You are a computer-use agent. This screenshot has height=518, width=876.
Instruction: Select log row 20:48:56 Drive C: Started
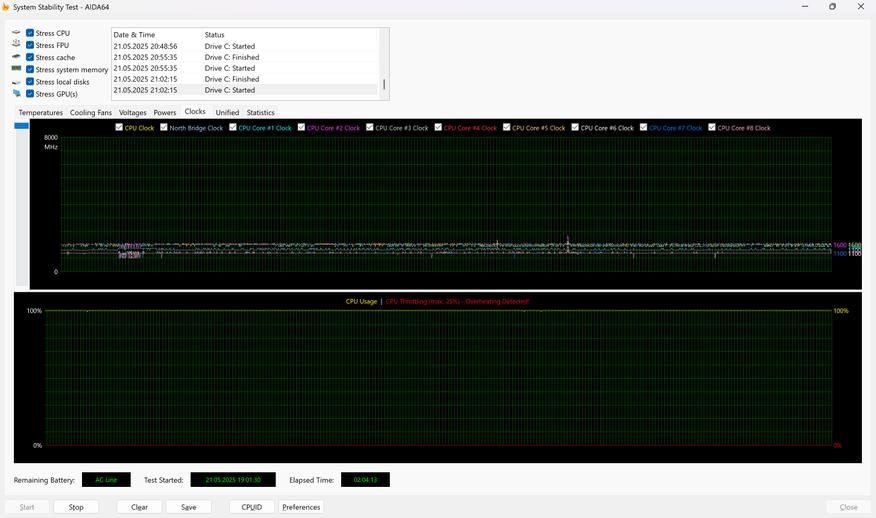click(x=245, y=46)
